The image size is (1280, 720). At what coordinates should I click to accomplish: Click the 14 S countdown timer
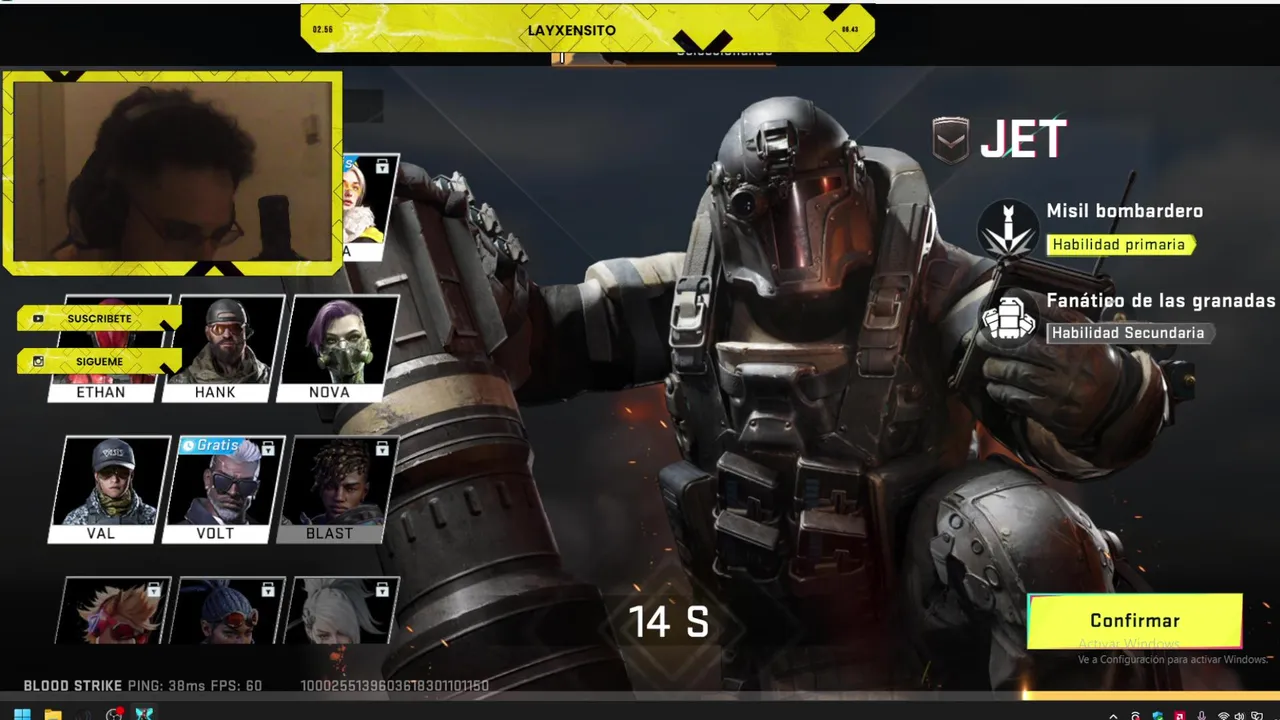click(x=669, y=622)
